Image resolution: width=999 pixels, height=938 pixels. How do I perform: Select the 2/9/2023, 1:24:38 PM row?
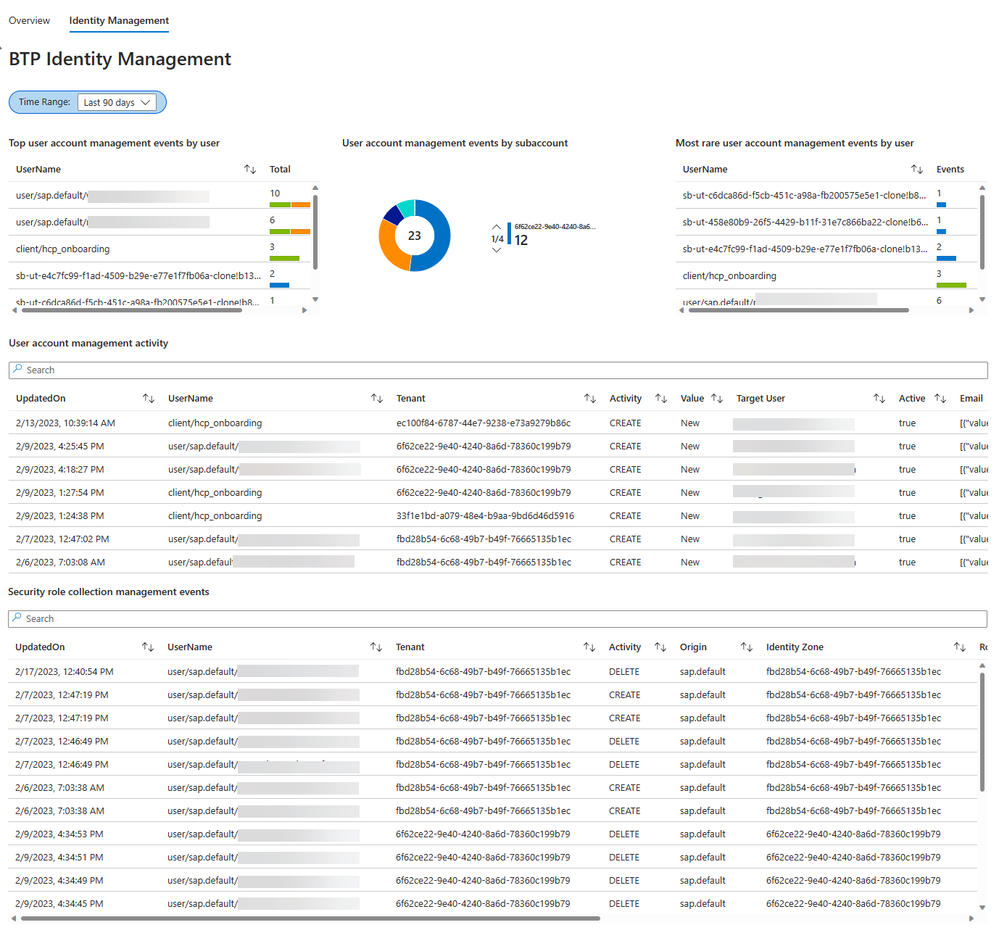pyautogui.click(x=498, y=516)
